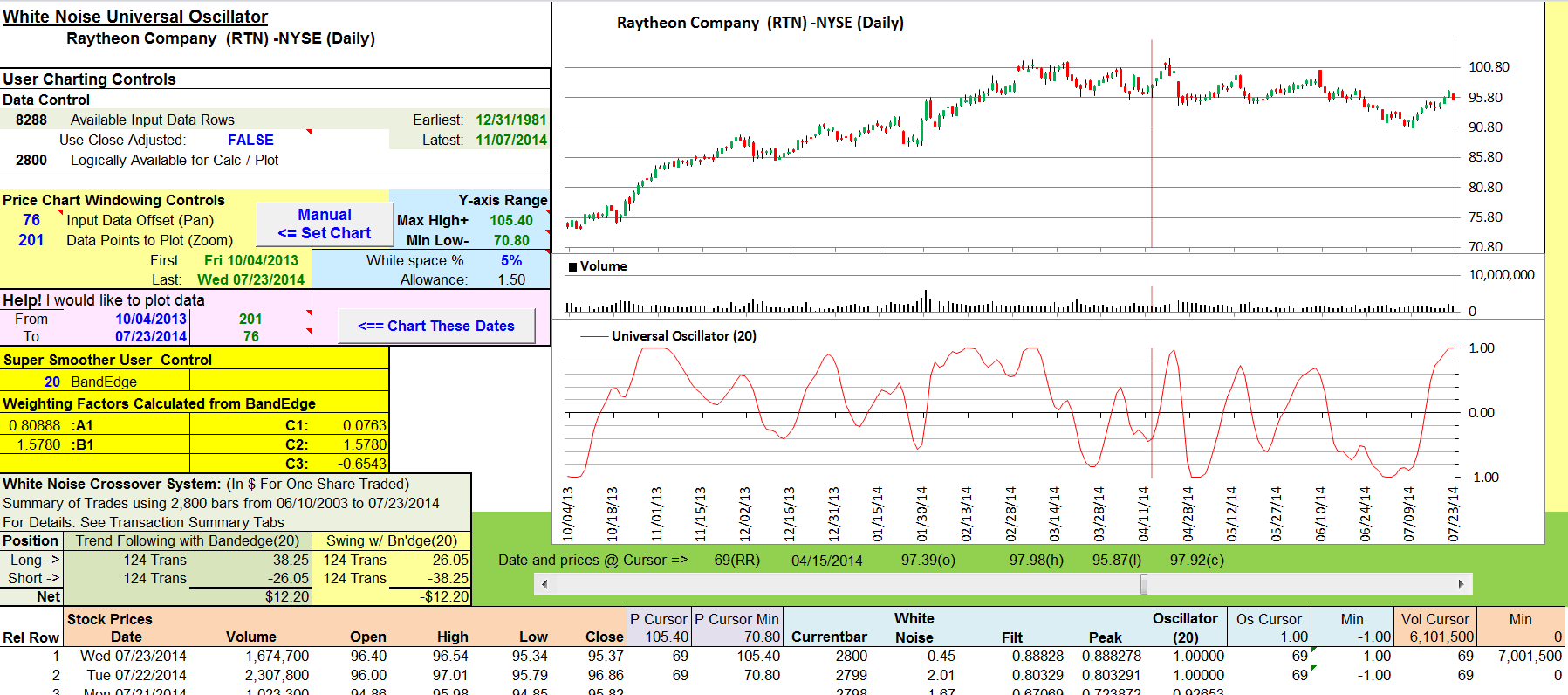Screen dimensions: 1568x695
Task: Select the Max High+ value 105.40
Action: [510, 220]
